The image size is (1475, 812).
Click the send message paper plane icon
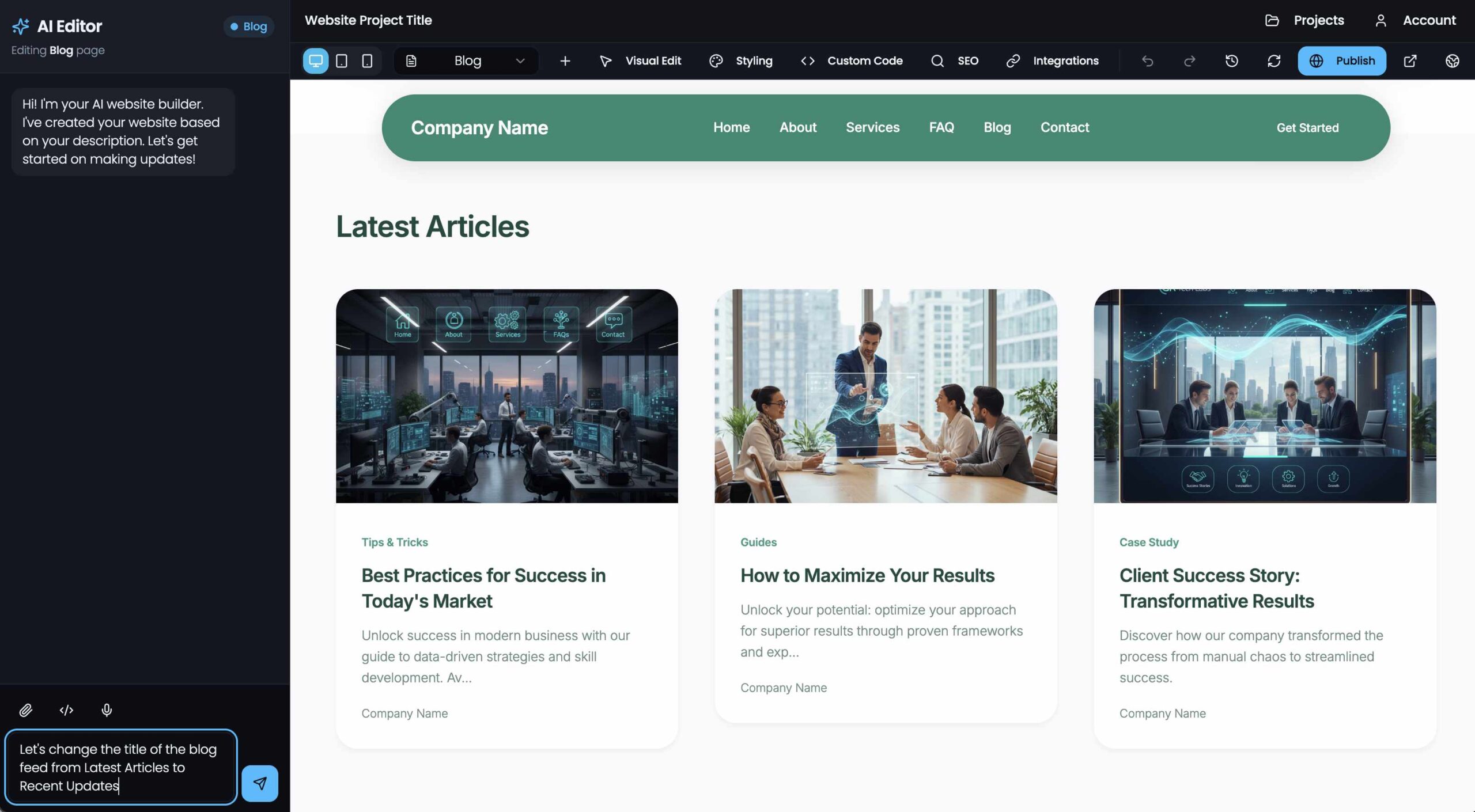(x=259, y=783)
